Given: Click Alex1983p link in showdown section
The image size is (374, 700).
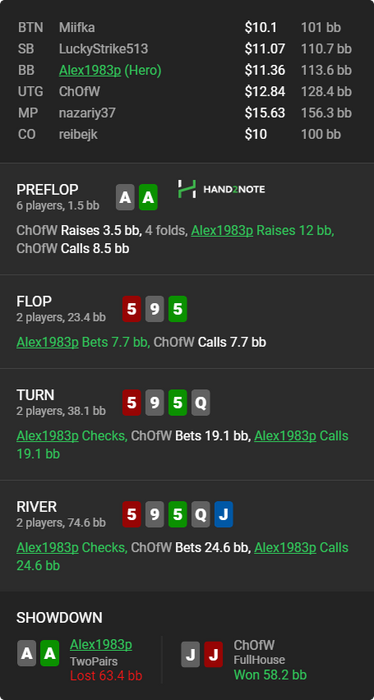Looking at the screenshot, I should [x=101, y=645].
